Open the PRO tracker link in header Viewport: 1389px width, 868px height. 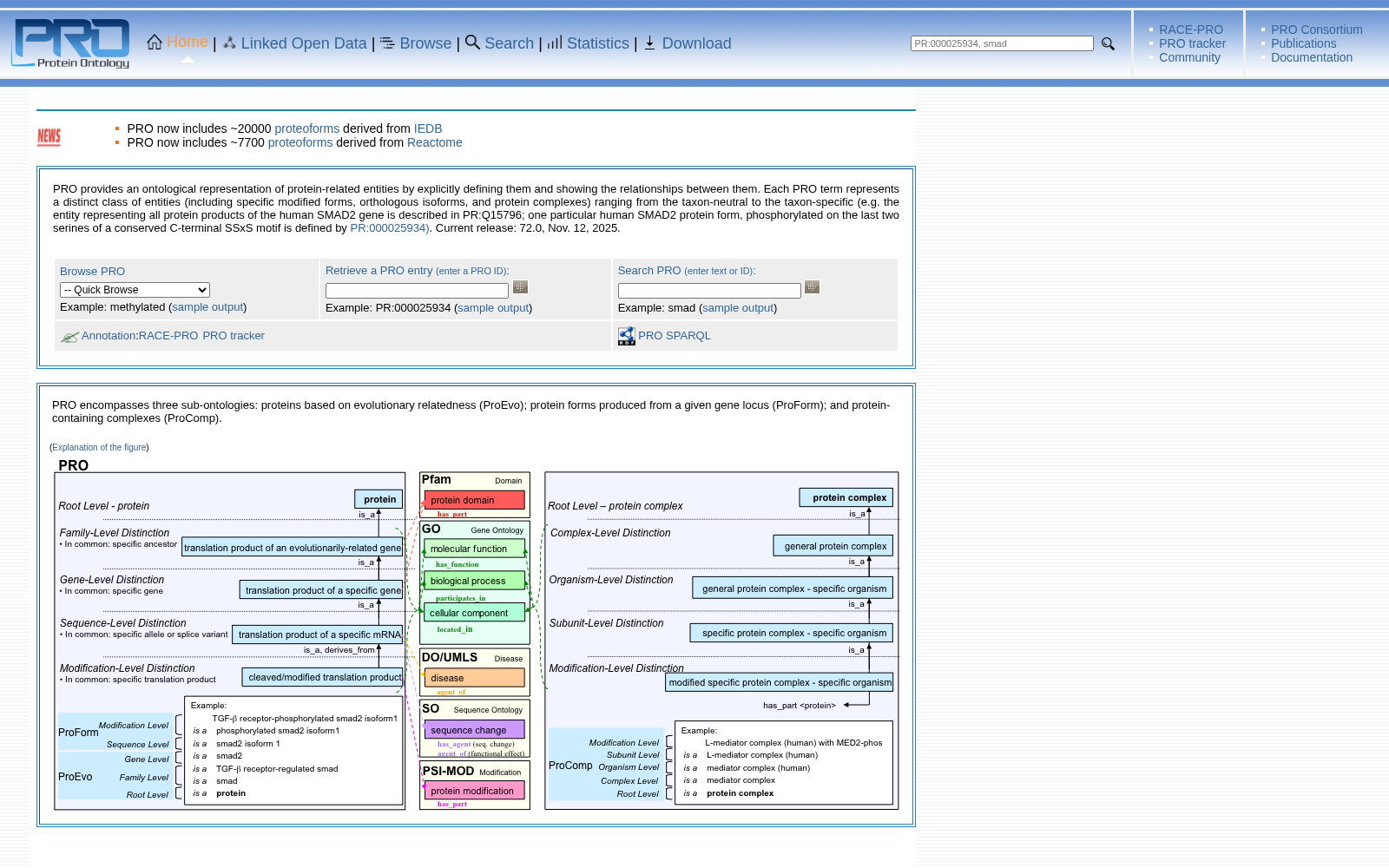pyautogui.click(x=1193, y=43)
